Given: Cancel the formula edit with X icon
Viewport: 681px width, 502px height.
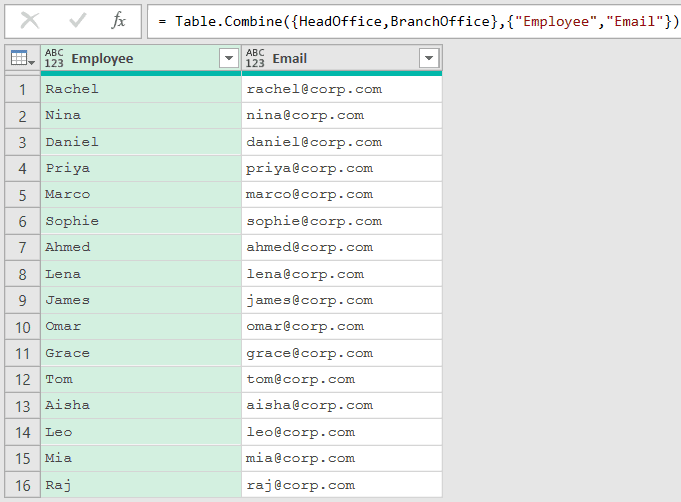Looking at the screenshot, I should coord(30,20).
